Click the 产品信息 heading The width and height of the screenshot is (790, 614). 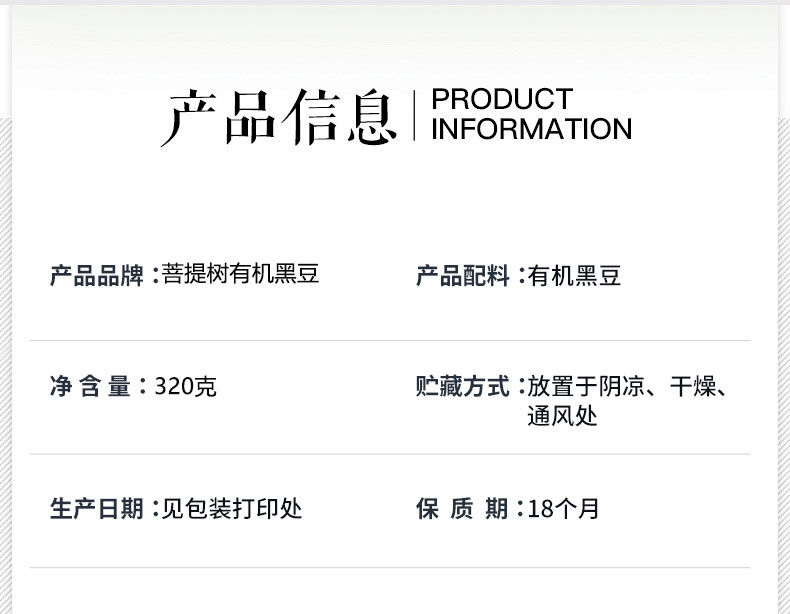pyautogui.click(x=279, y=117)
